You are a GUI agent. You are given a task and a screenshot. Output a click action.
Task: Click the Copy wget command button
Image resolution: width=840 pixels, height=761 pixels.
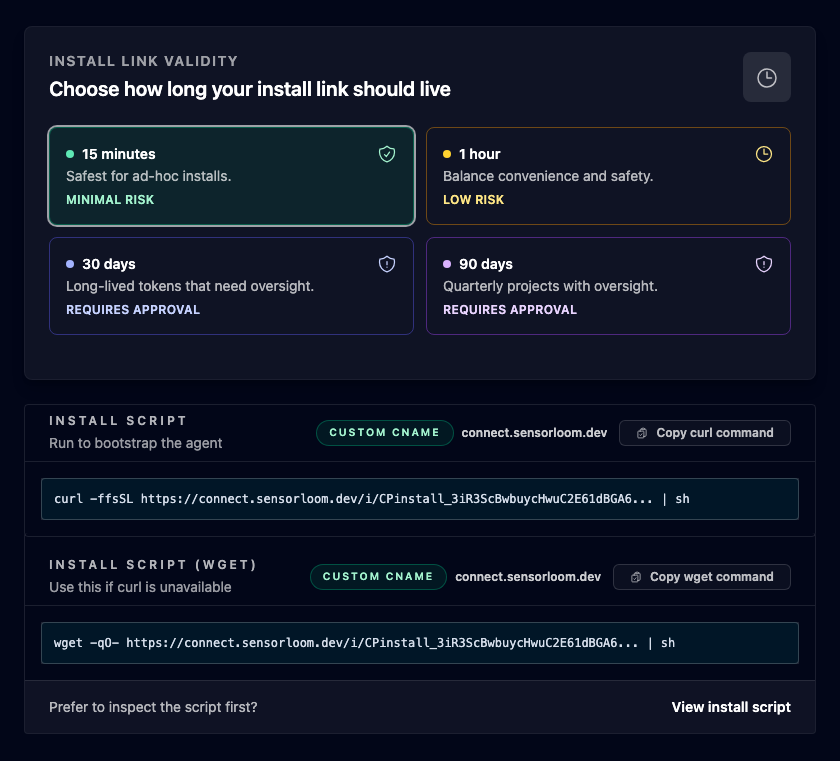click(x=701, y=577)
